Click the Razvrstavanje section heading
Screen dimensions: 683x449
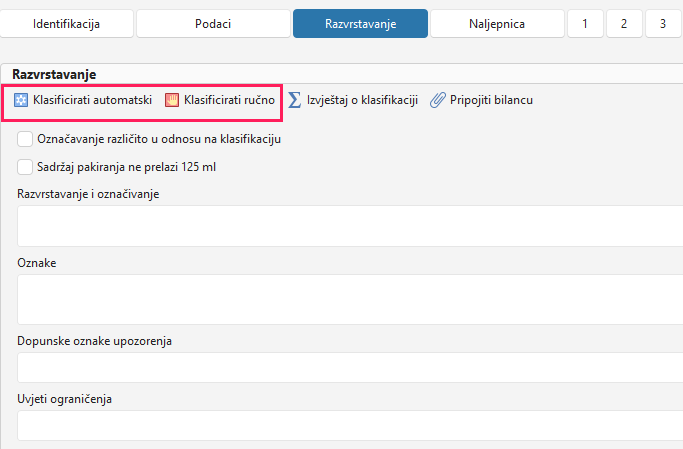[54, 74]
